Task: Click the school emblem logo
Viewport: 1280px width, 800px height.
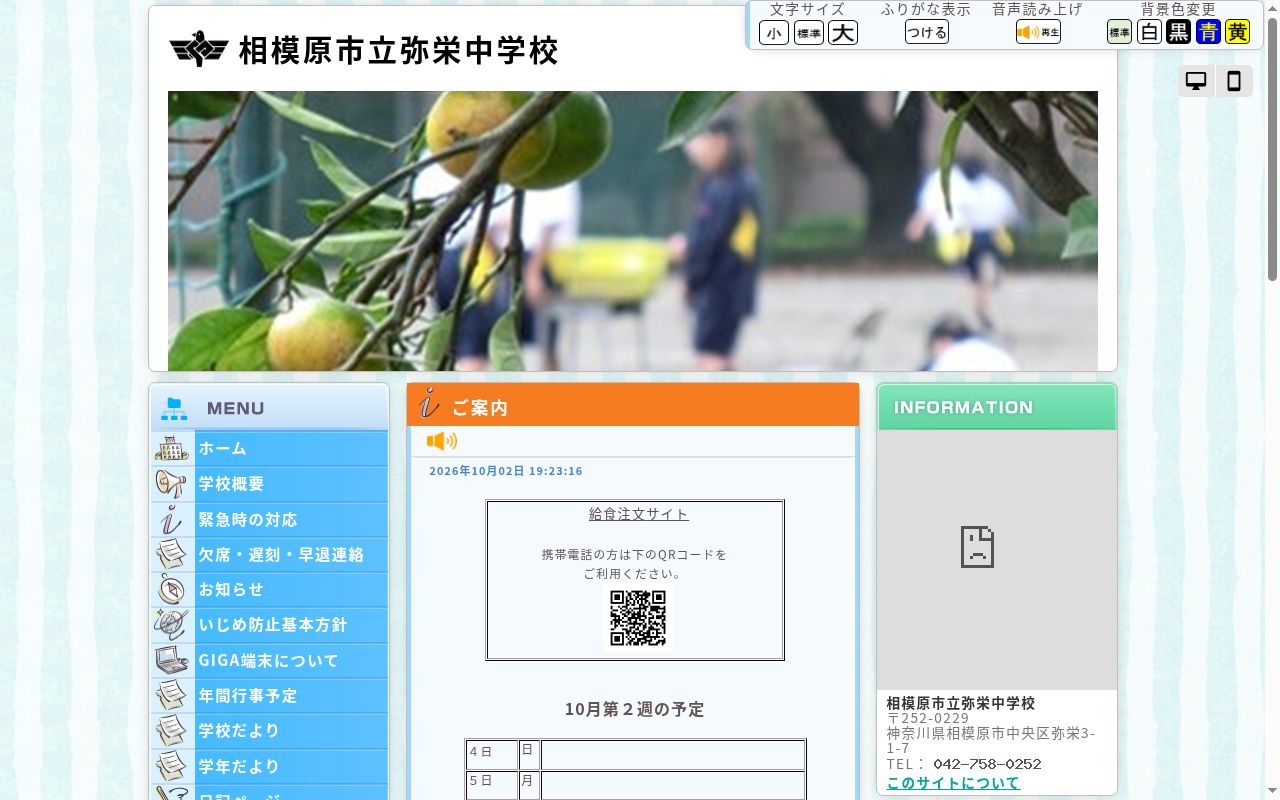Action: (x=199, y=49)
